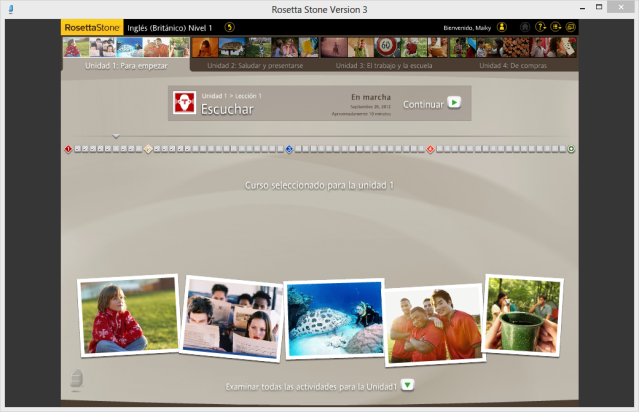Click the Continuar button text
Viewport: 639px width, 412px height.
point(422,103)
